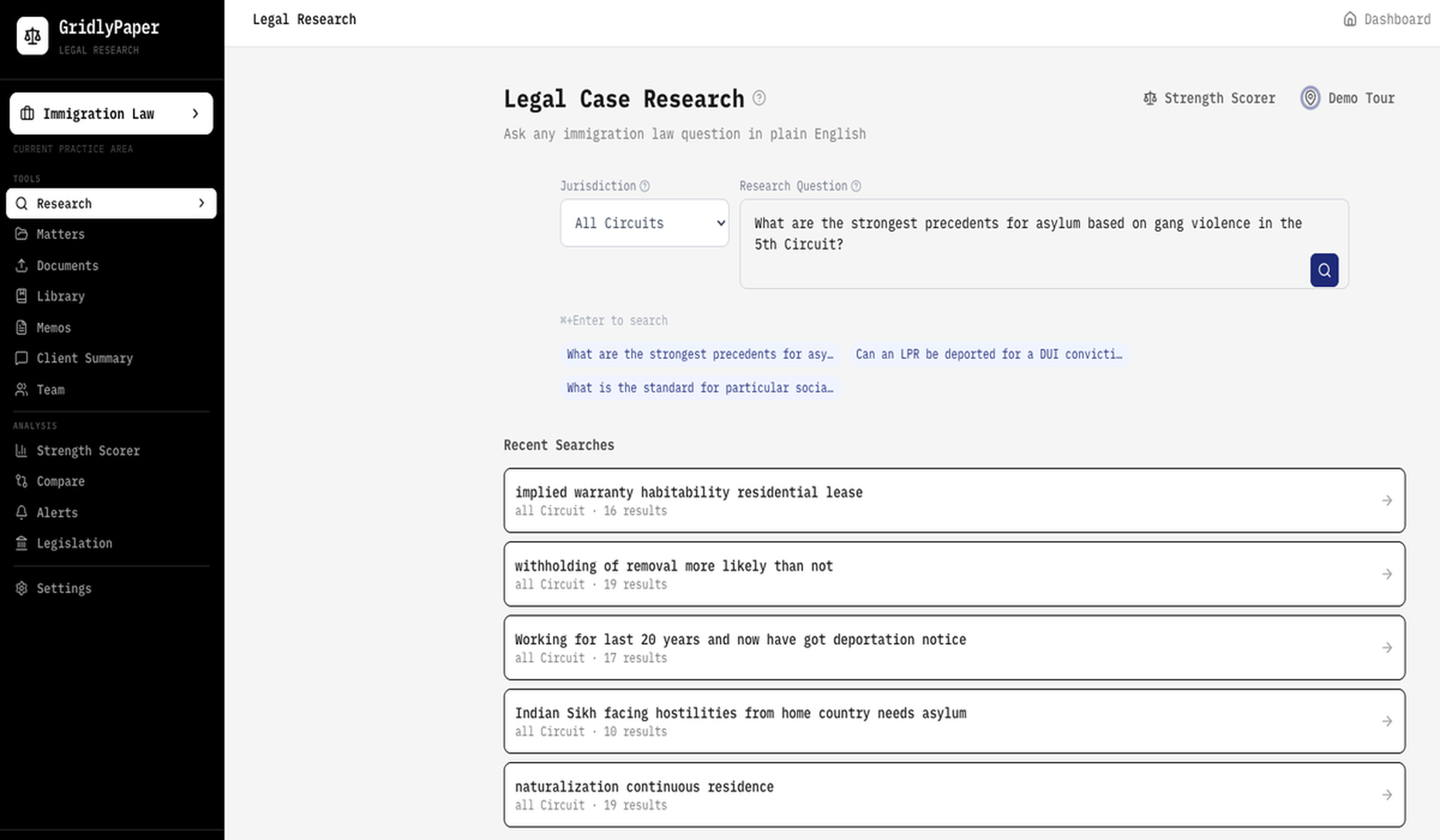
Task: Click arrow on withholding of removal search
Action: click(1387, 574)
